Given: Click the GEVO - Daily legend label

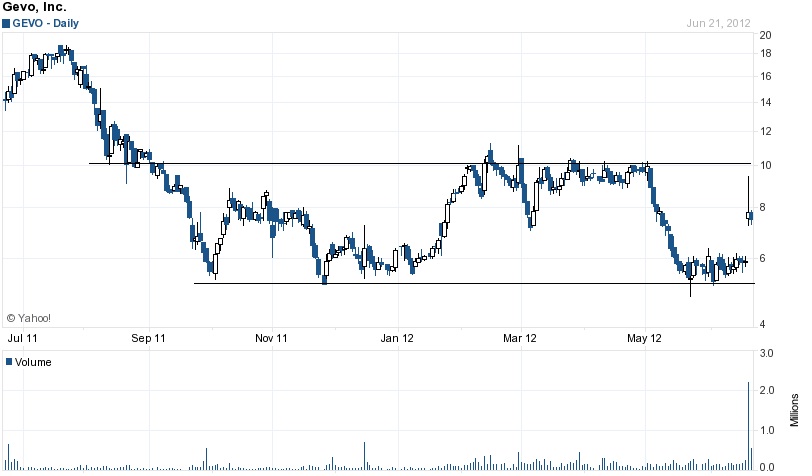Looking at the screenshot, I should 46,23.
